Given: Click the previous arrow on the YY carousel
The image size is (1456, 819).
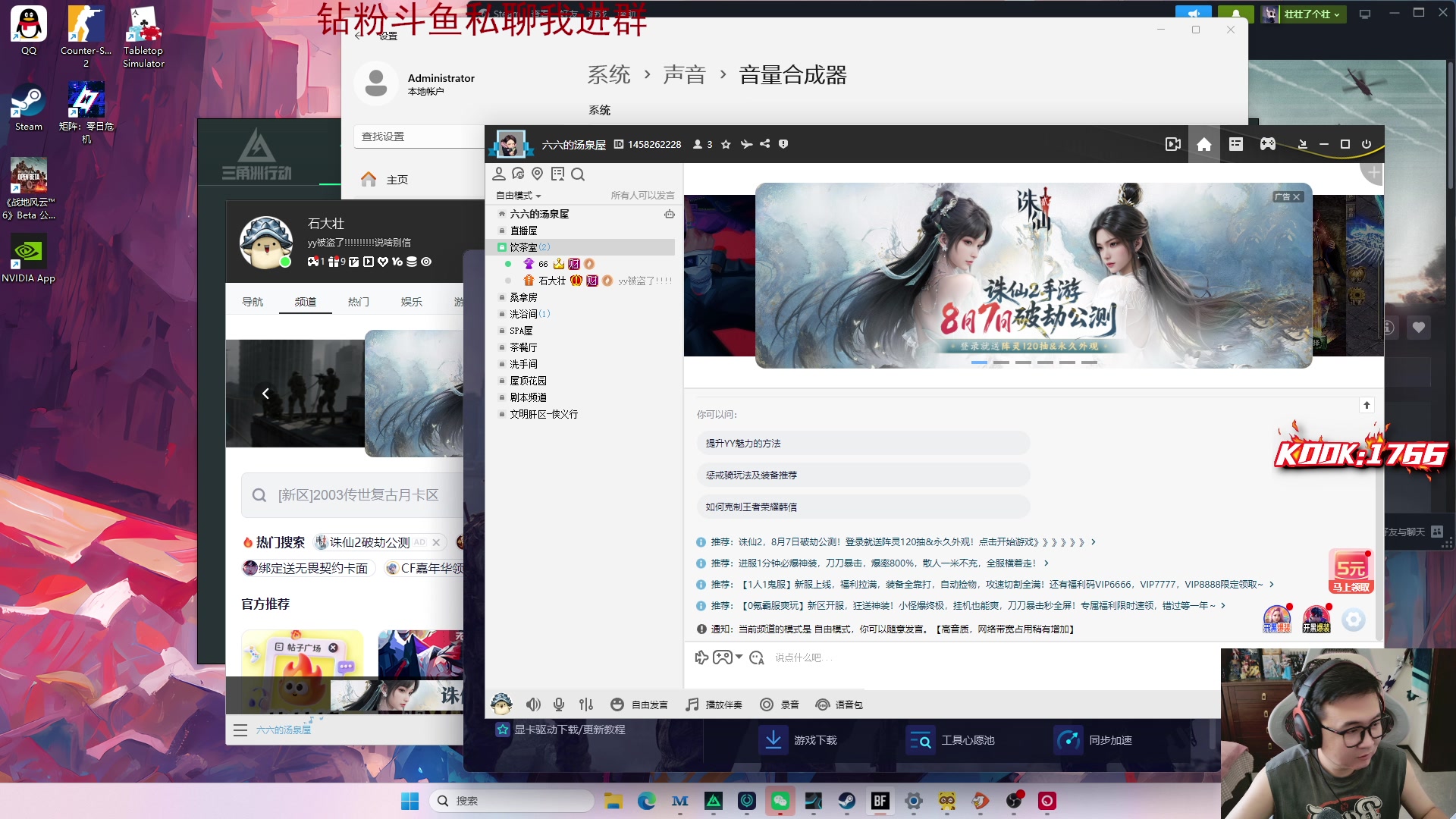Looking at the screenshot, I should point(265,394).
